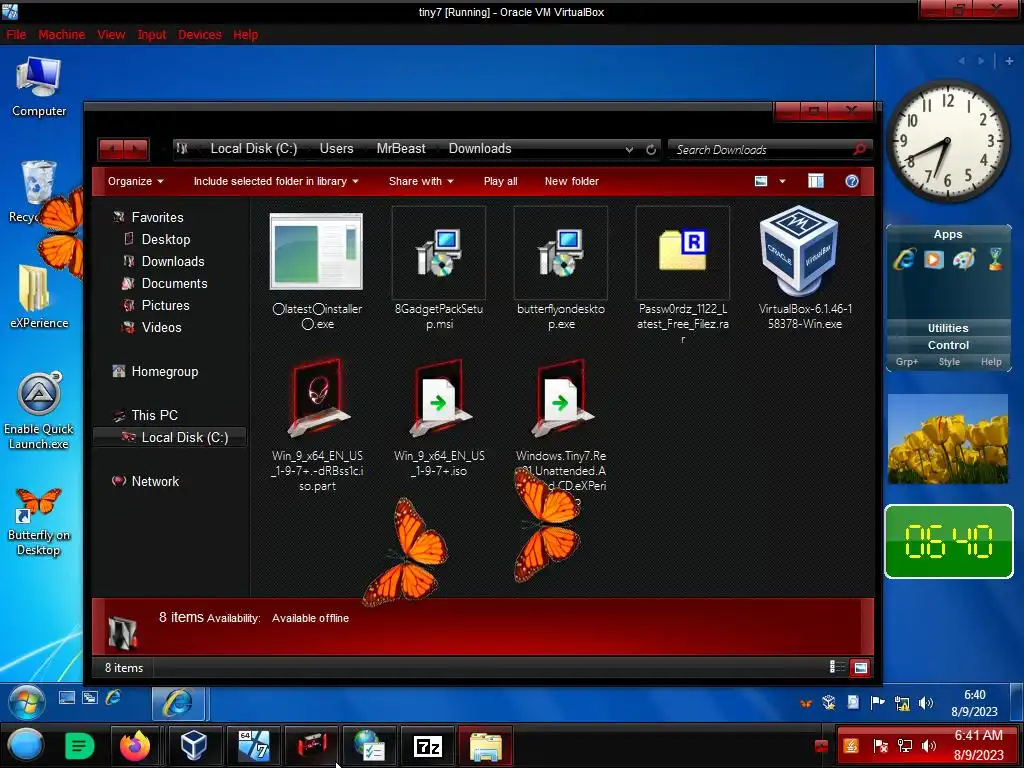This screenshot has width=1024, height=768.
Task: Click the Explorer forward arrow button
Action: (136, 150)
